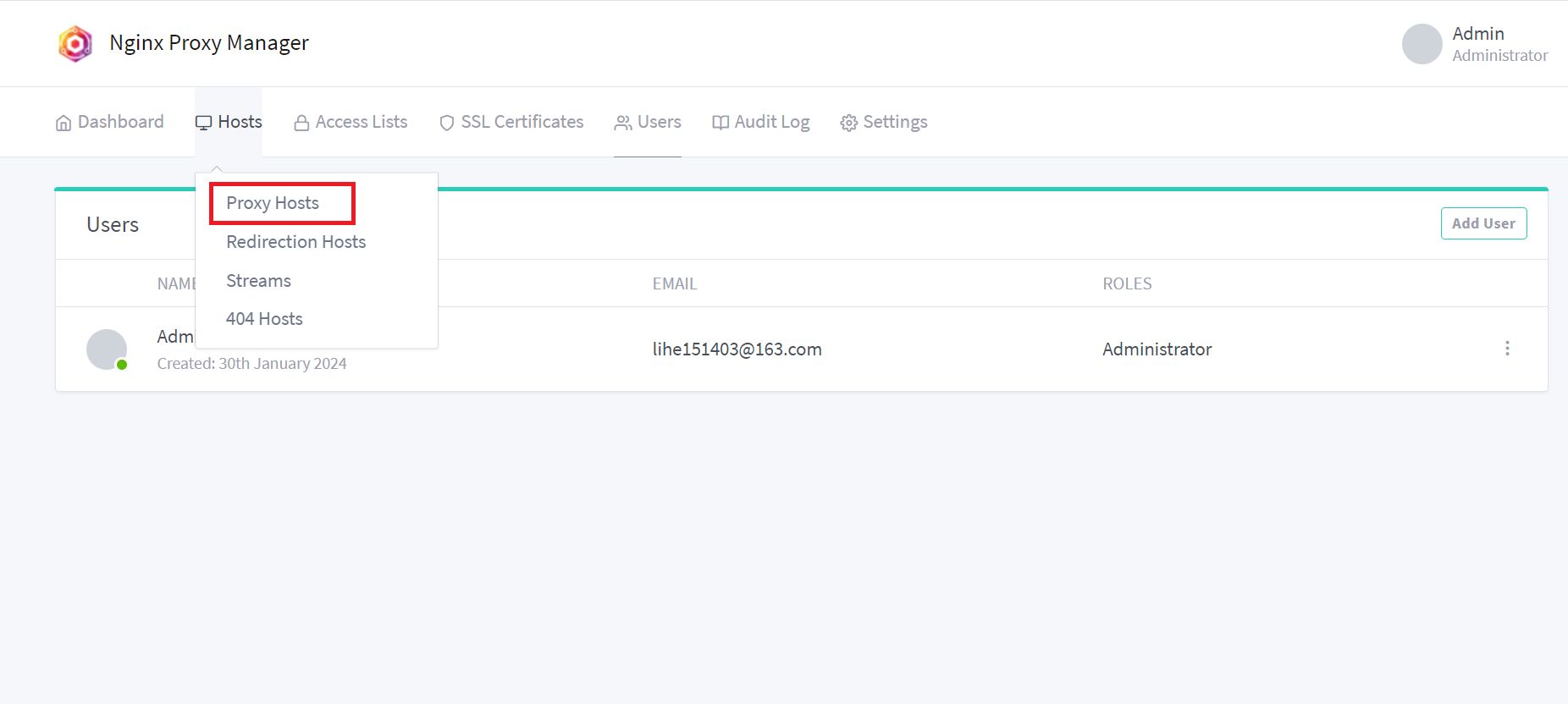Open Streams from the Hosts menu
Image resolution: width=1568 pixels, height=704 pixels.
[x=258, y=281]
